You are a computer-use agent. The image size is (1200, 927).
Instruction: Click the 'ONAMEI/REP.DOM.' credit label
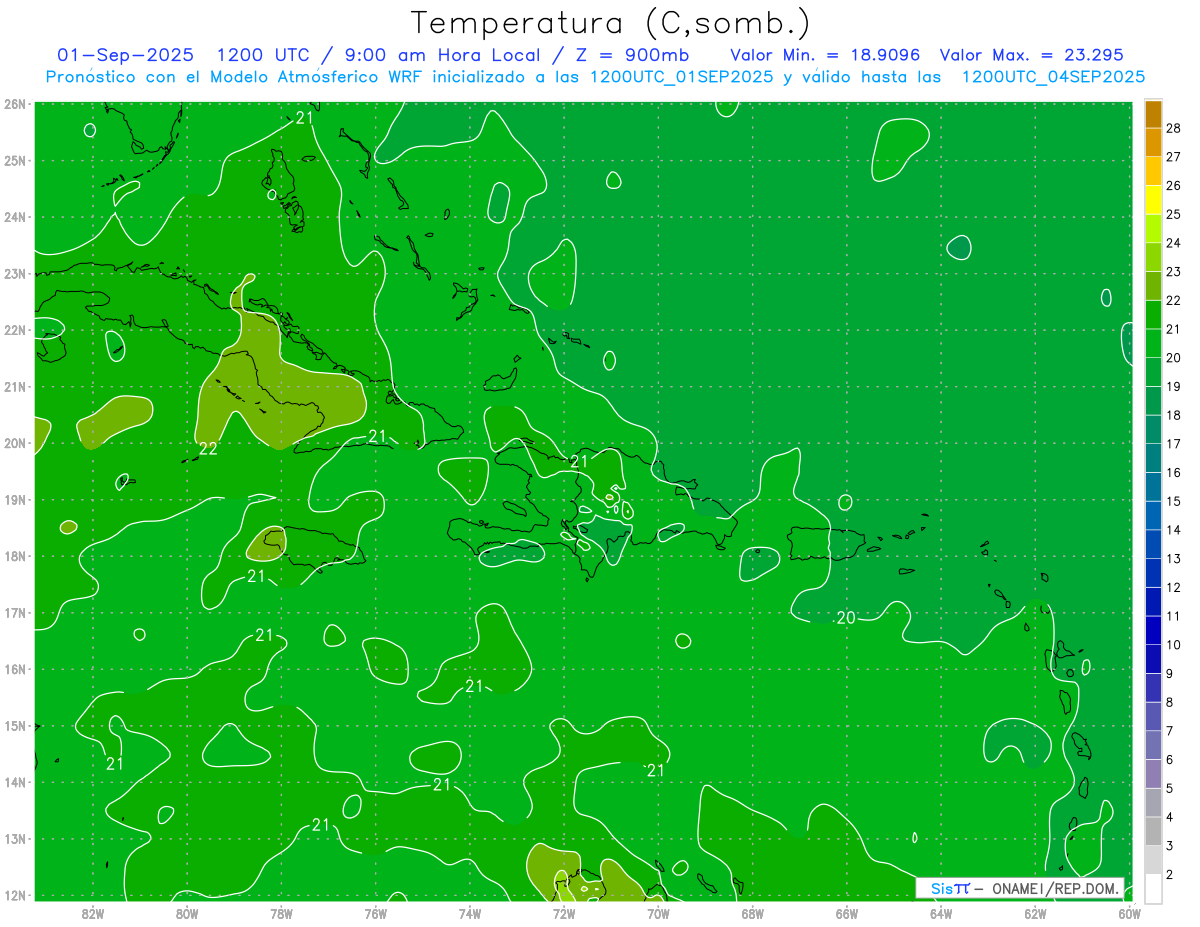click(1055, 888)
